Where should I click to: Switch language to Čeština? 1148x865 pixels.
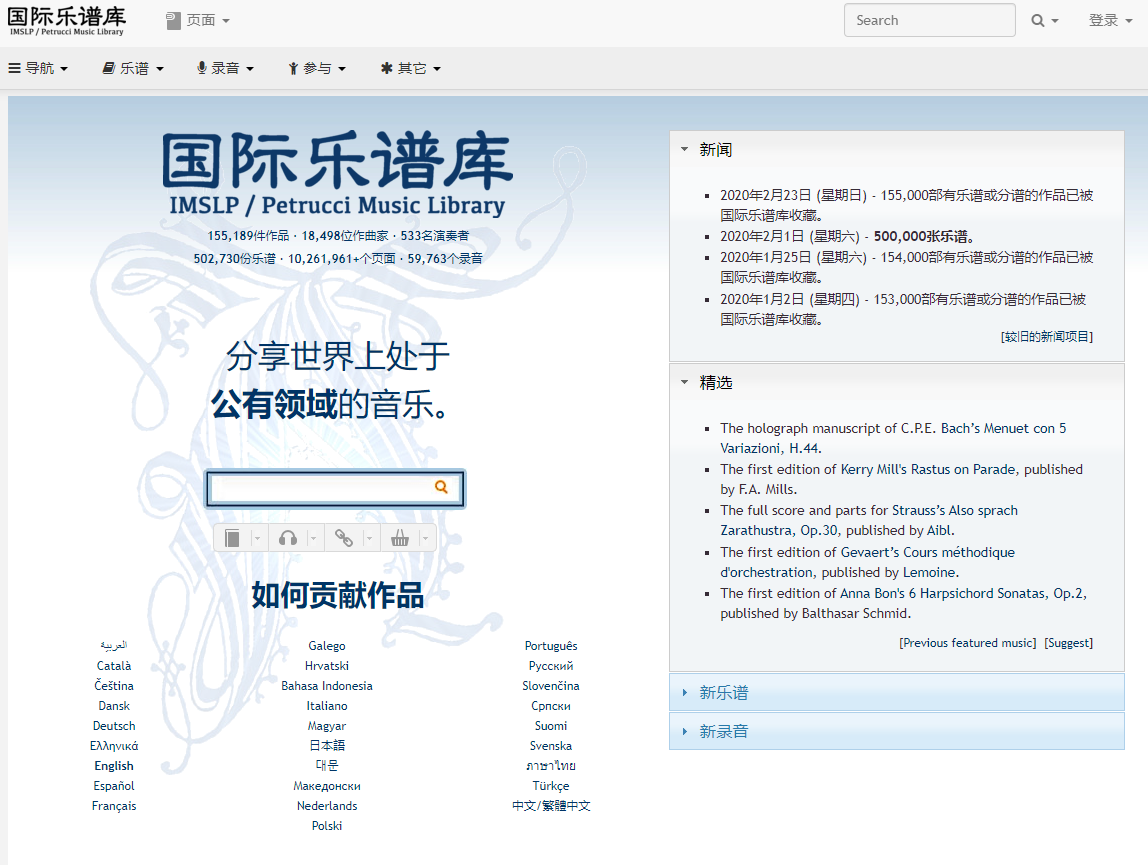(x=114, y=686)
